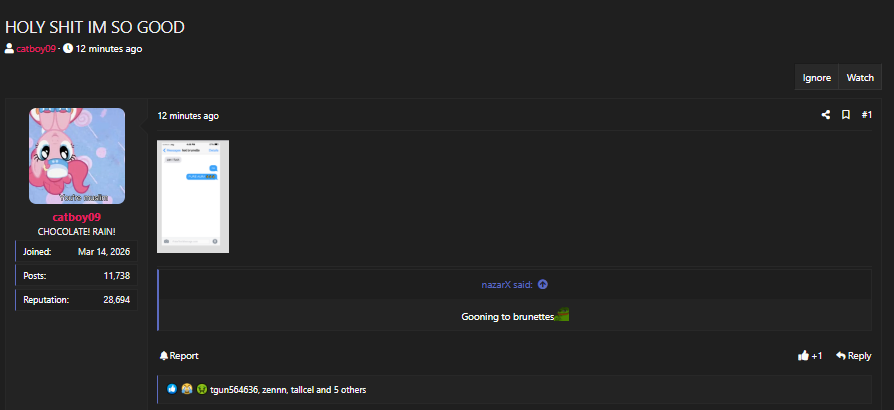Click the Posts count '11,738'
This screenshot has width=894, height=410.
click(116, 275)
